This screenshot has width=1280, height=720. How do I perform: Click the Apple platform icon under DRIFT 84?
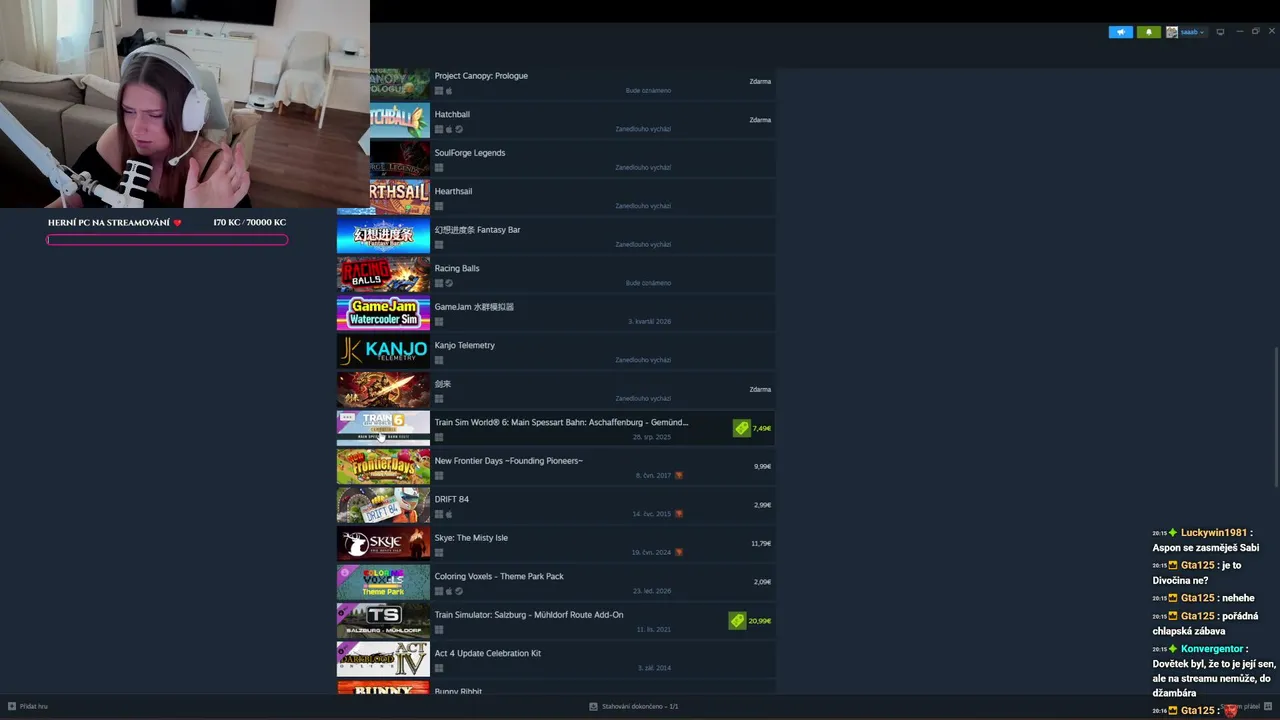pos(449,514)
